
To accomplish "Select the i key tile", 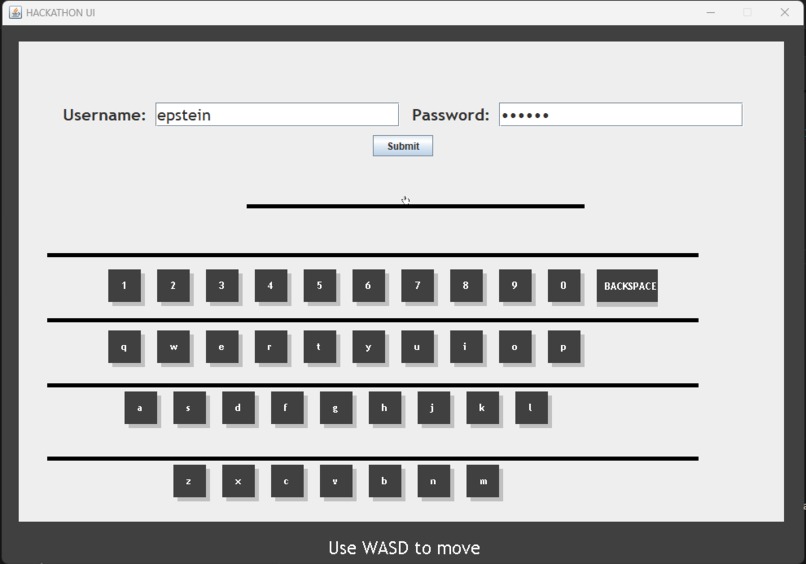I will pos(466,347).
